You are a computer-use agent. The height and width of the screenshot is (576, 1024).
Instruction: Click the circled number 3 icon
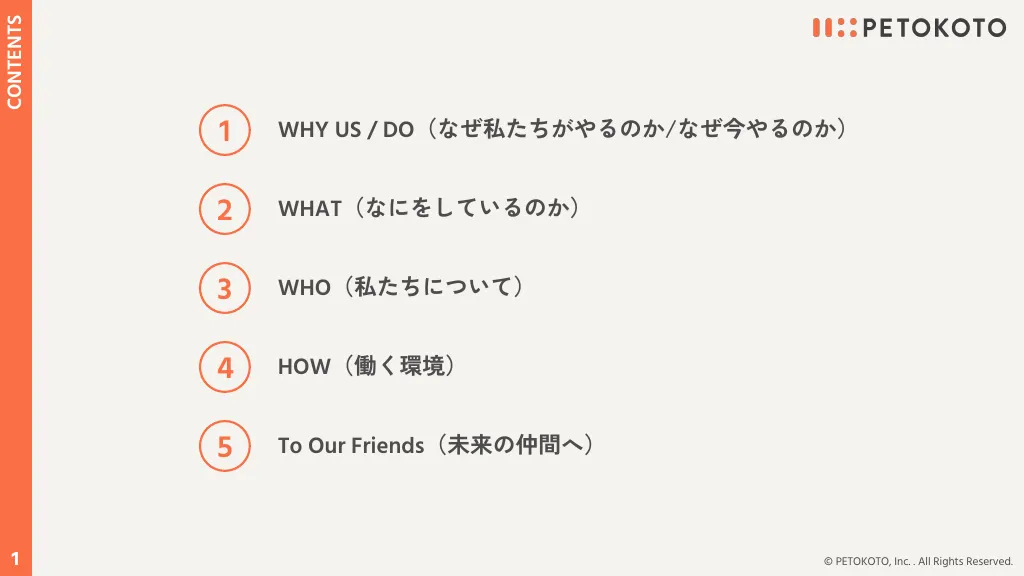click(225, 288)
